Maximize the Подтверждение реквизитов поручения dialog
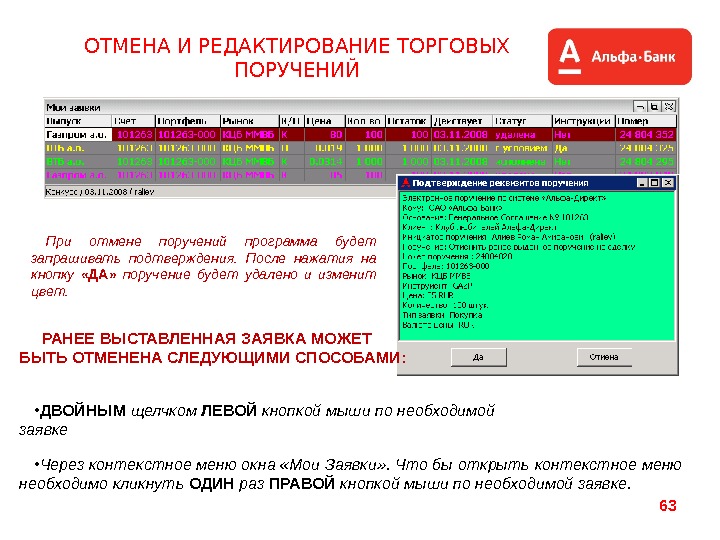The height and width of the screenshot is (540, 720). (x=655, y=183)
